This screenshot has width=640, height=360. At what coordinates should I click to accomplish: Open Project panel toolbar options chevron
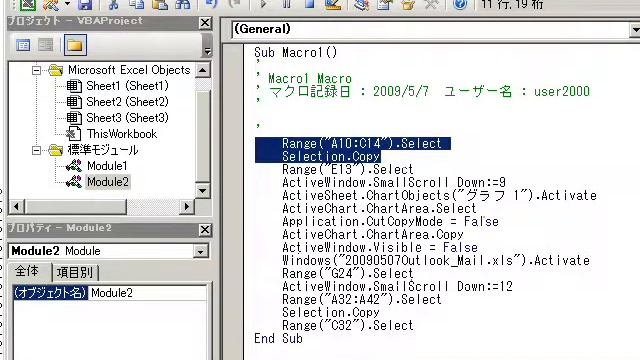click(x=207, y=46)
